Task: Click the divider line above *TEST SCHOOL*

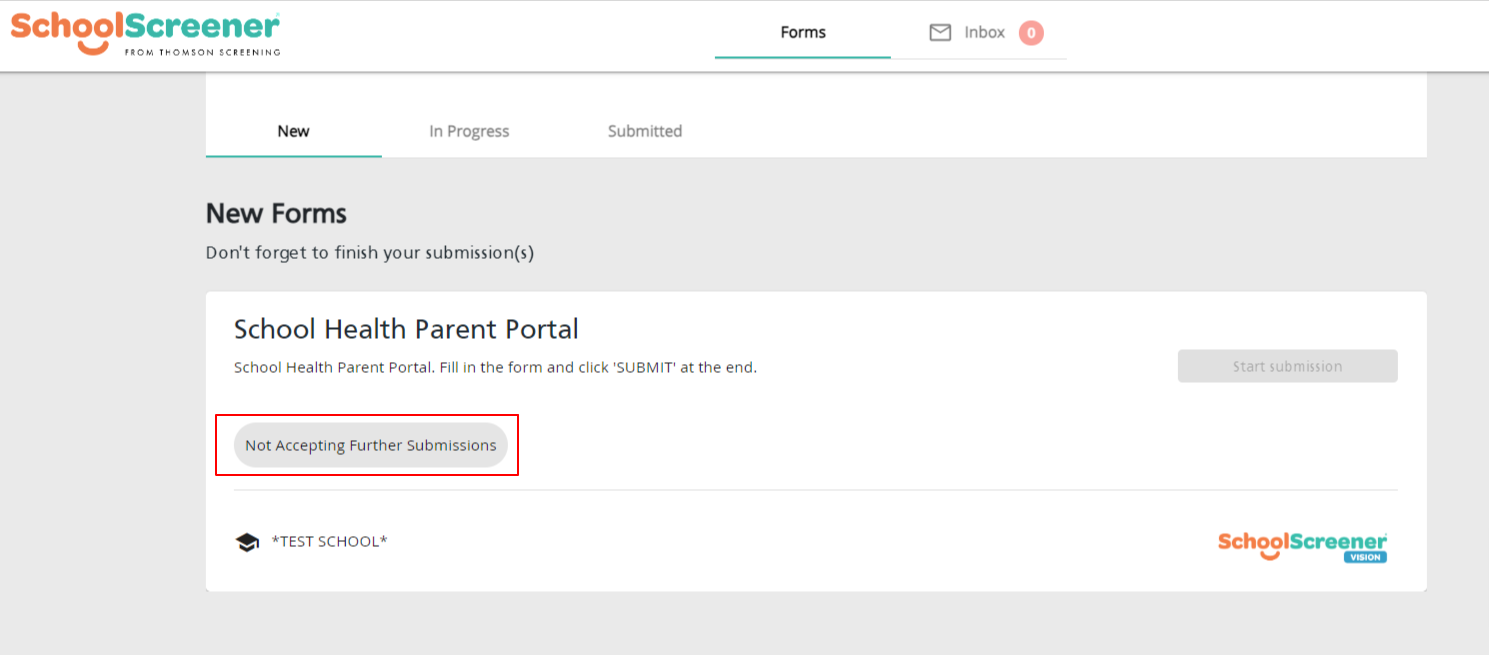Action: click(x=816, y=490)
